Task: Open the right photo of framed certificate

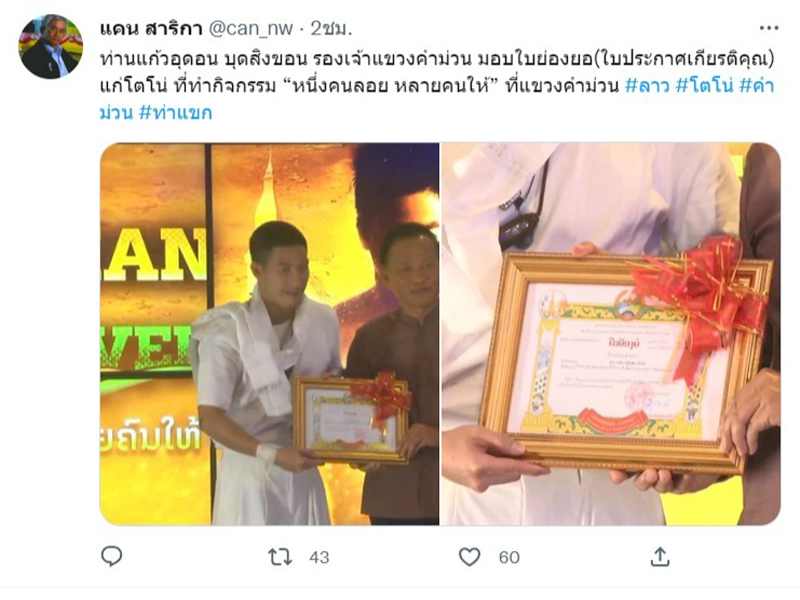Action: (611, 334)
